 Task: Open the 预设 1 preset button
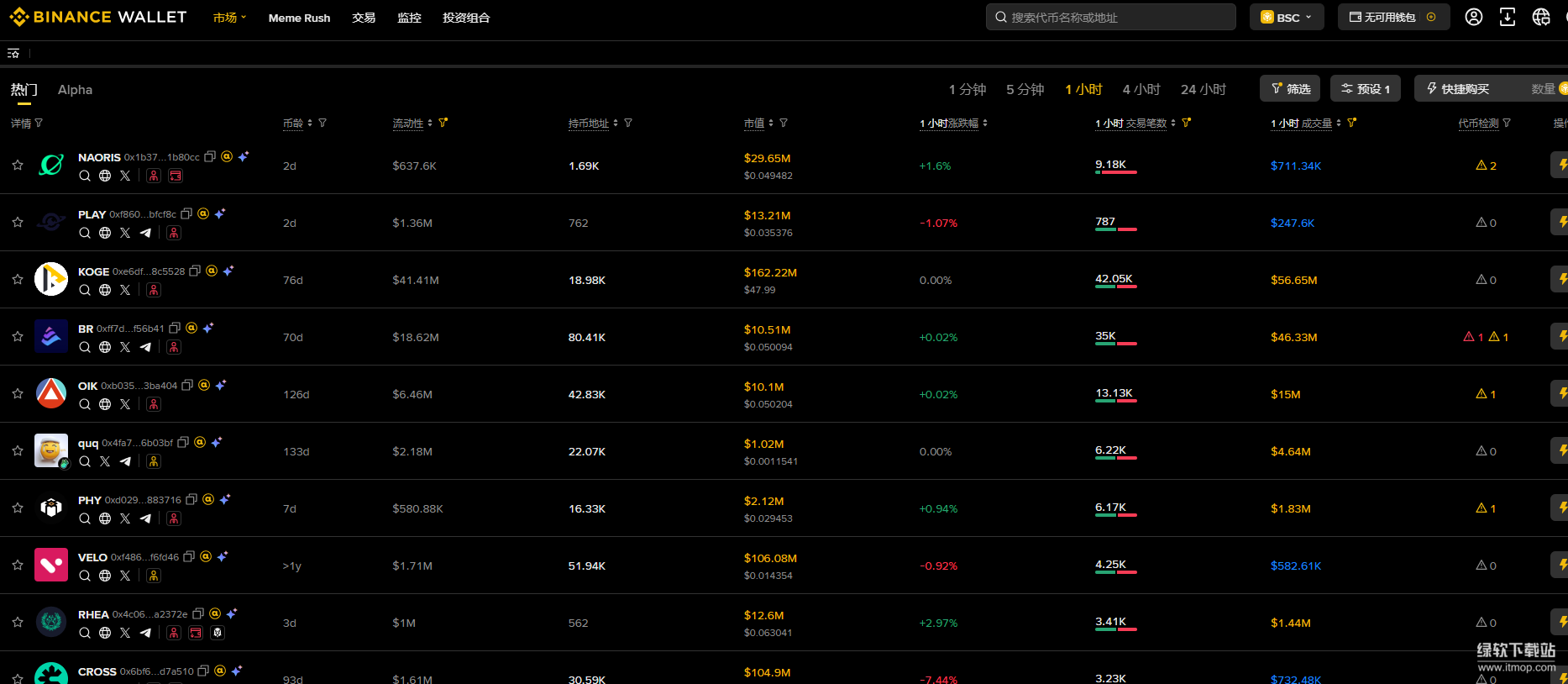point(1366,88)
